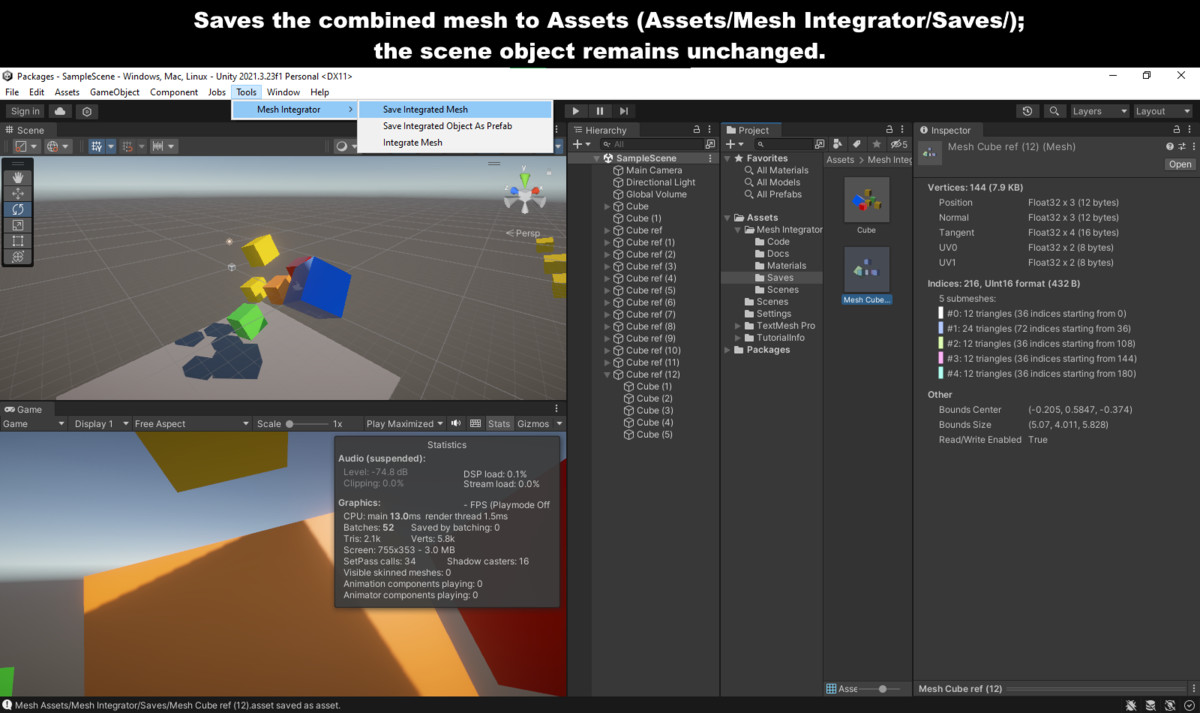
Task: Open the Game view mode dropdown
Action: [34, 424]
